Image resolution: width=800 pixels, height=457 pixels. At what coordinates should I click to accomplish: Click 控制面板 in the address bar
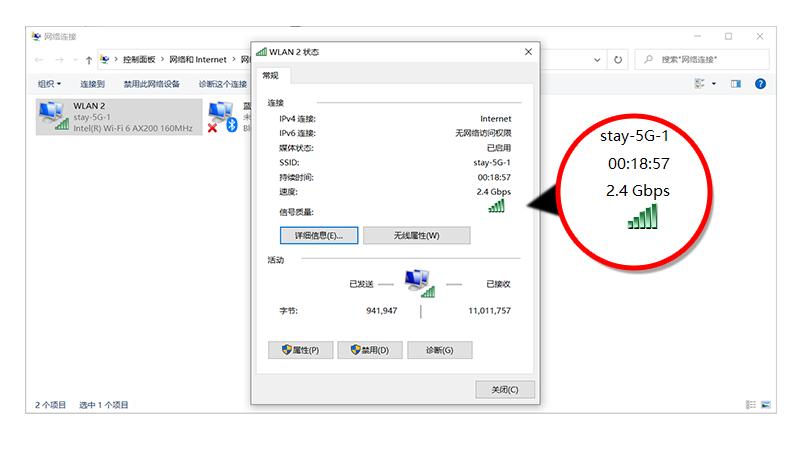pyautogui.click(x=139, y=60)
